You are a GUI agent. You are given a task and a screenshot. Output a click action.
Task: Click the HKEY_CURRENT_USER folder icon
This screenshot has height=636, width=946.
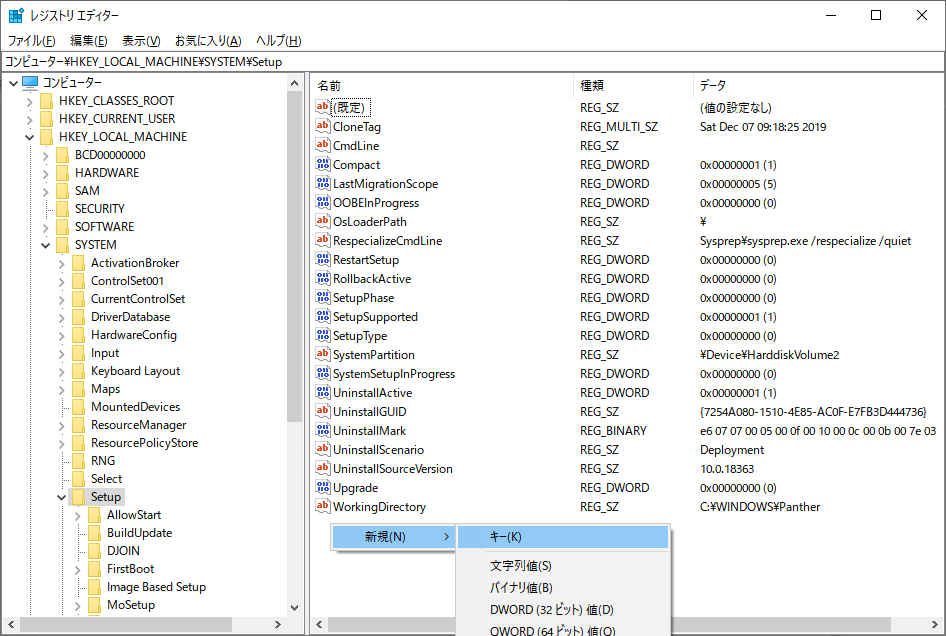tap(47, 119)
